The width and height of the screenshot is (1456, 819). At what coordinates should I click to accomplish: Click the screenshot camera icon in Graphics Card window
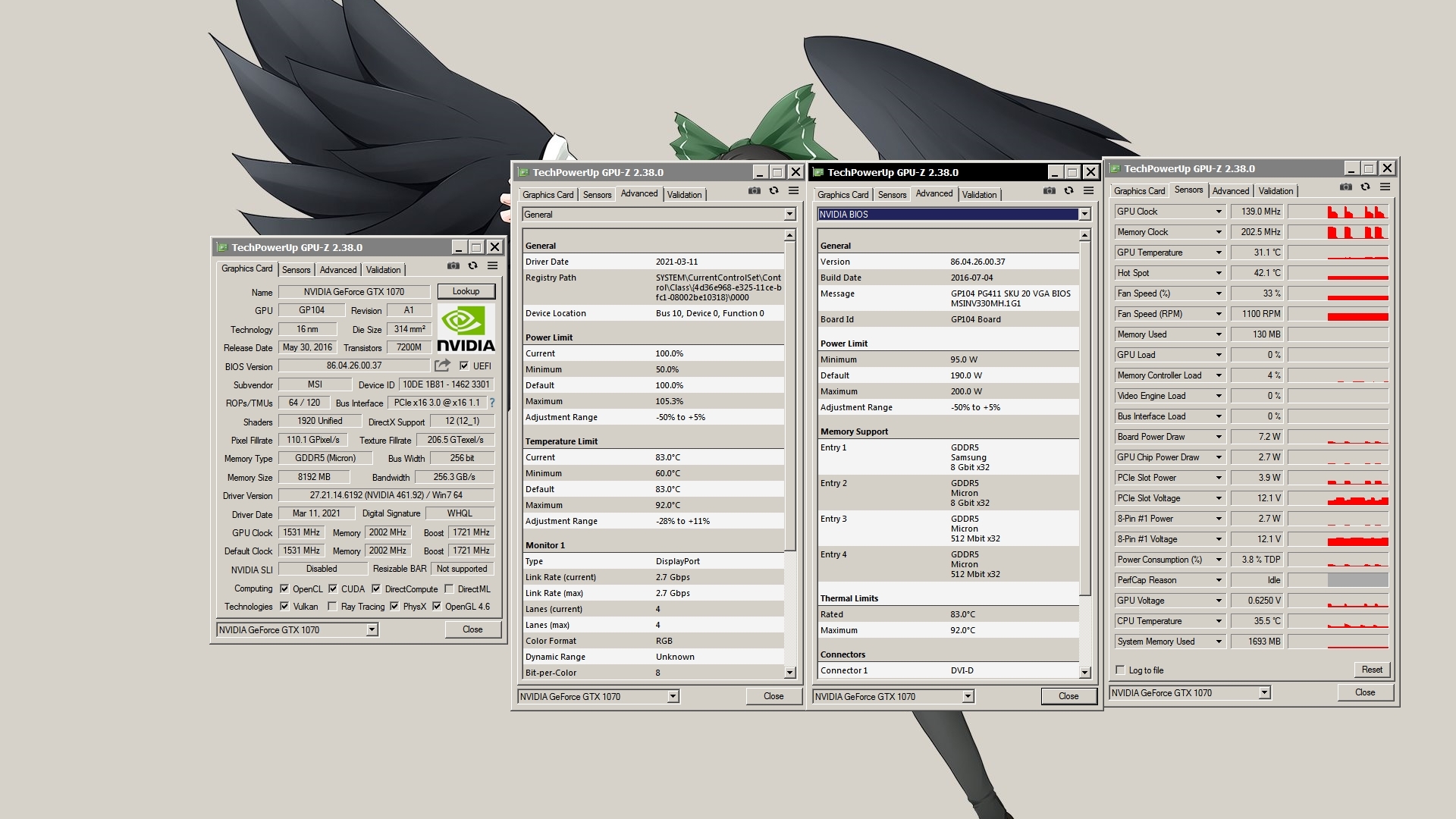tap(453, 266)
